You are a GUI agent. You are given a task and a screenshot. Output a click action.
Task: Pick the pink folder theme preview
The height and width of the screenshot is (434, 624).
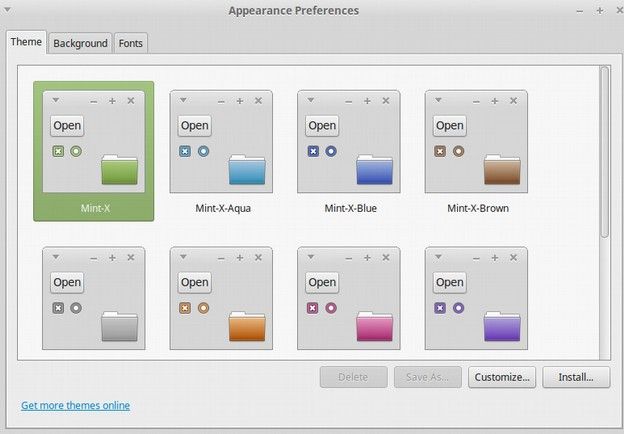point(349,298)
